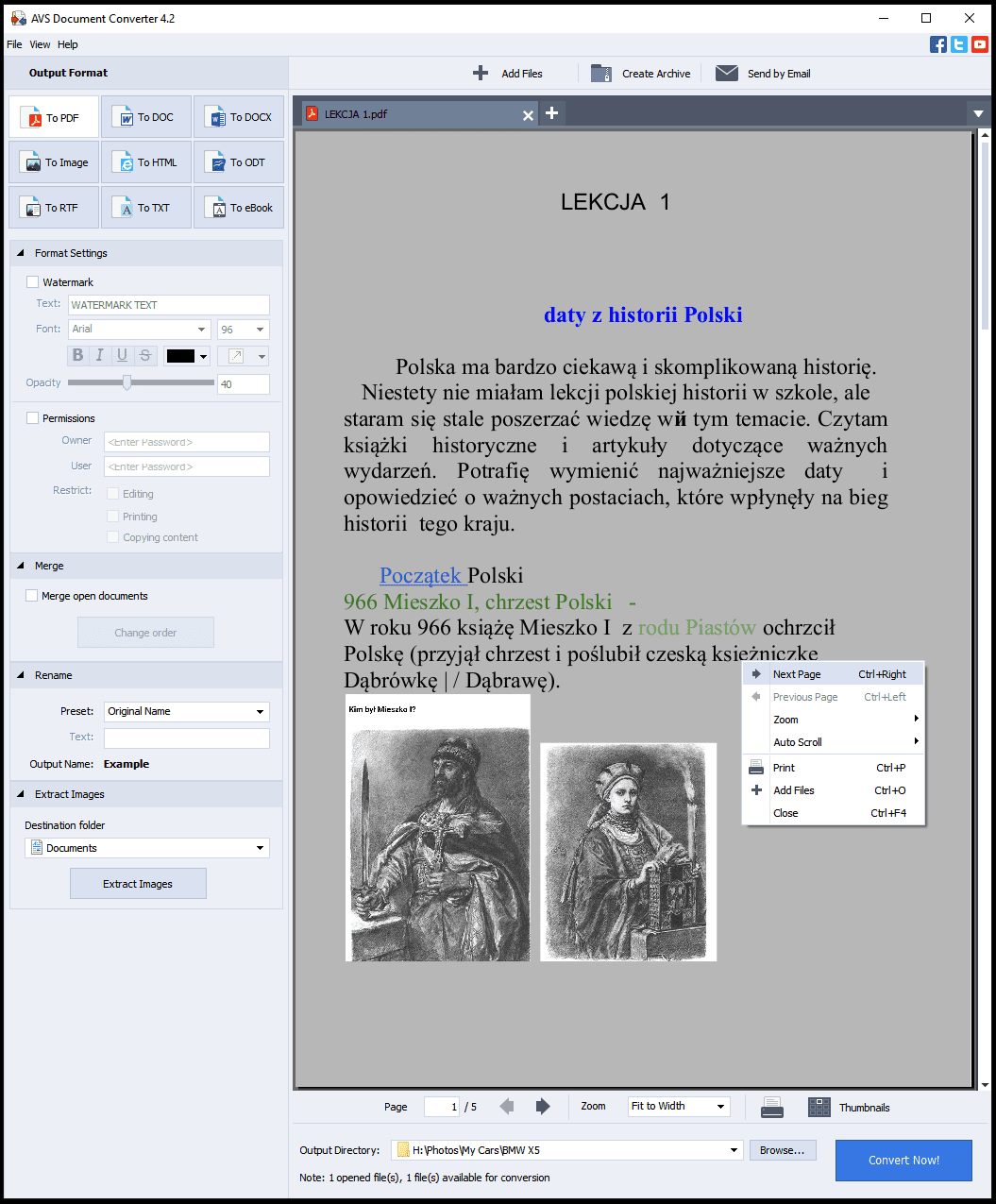996x1204 pixels.
Task: Choose Next Page in context menu
Action: pyautogui.click(x=834, y=674)
